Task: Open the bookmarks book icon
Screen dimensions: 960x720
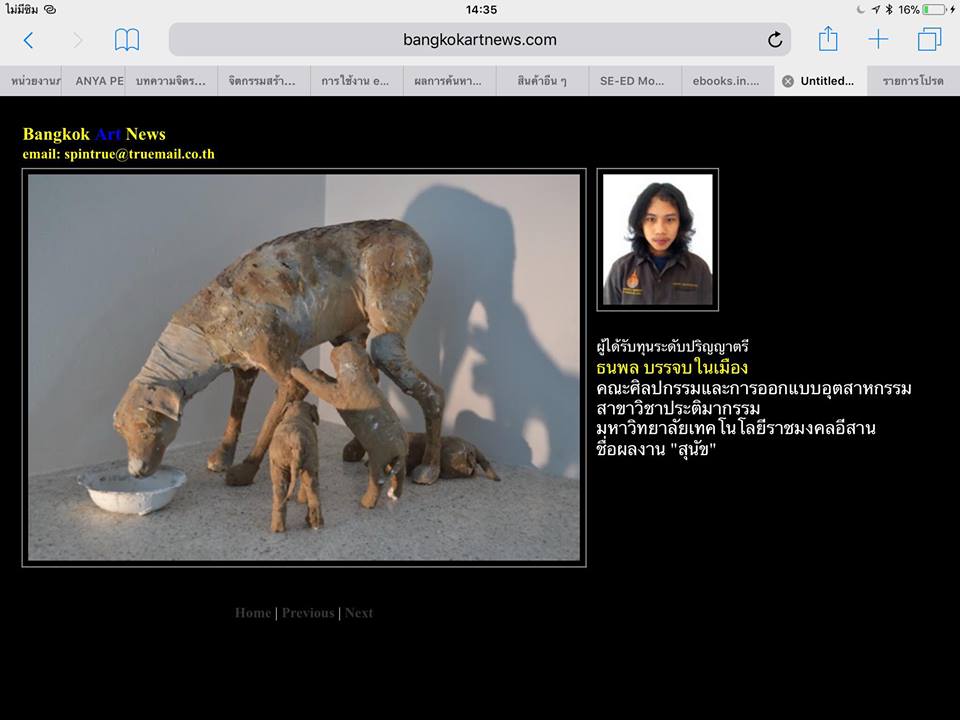Action: click(x=127, y=40)
